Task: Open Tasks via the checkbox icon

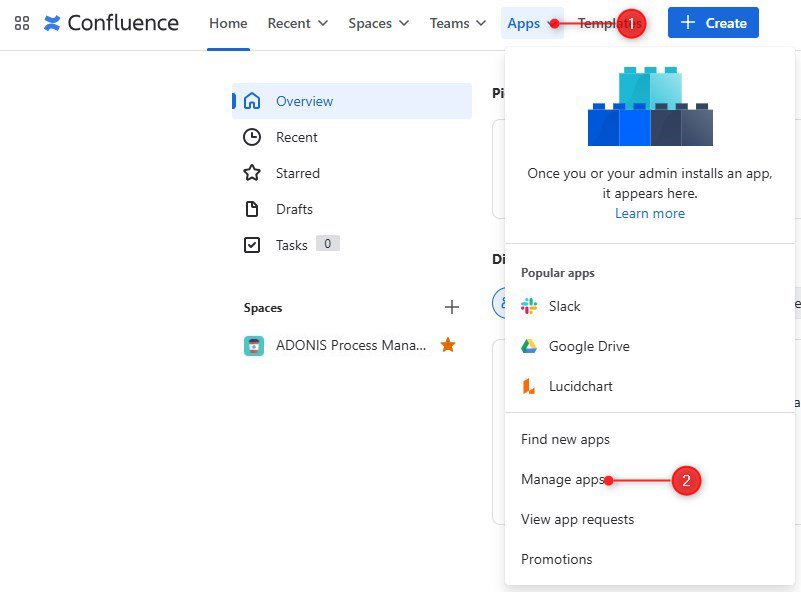Action: [x=252, y=245]
